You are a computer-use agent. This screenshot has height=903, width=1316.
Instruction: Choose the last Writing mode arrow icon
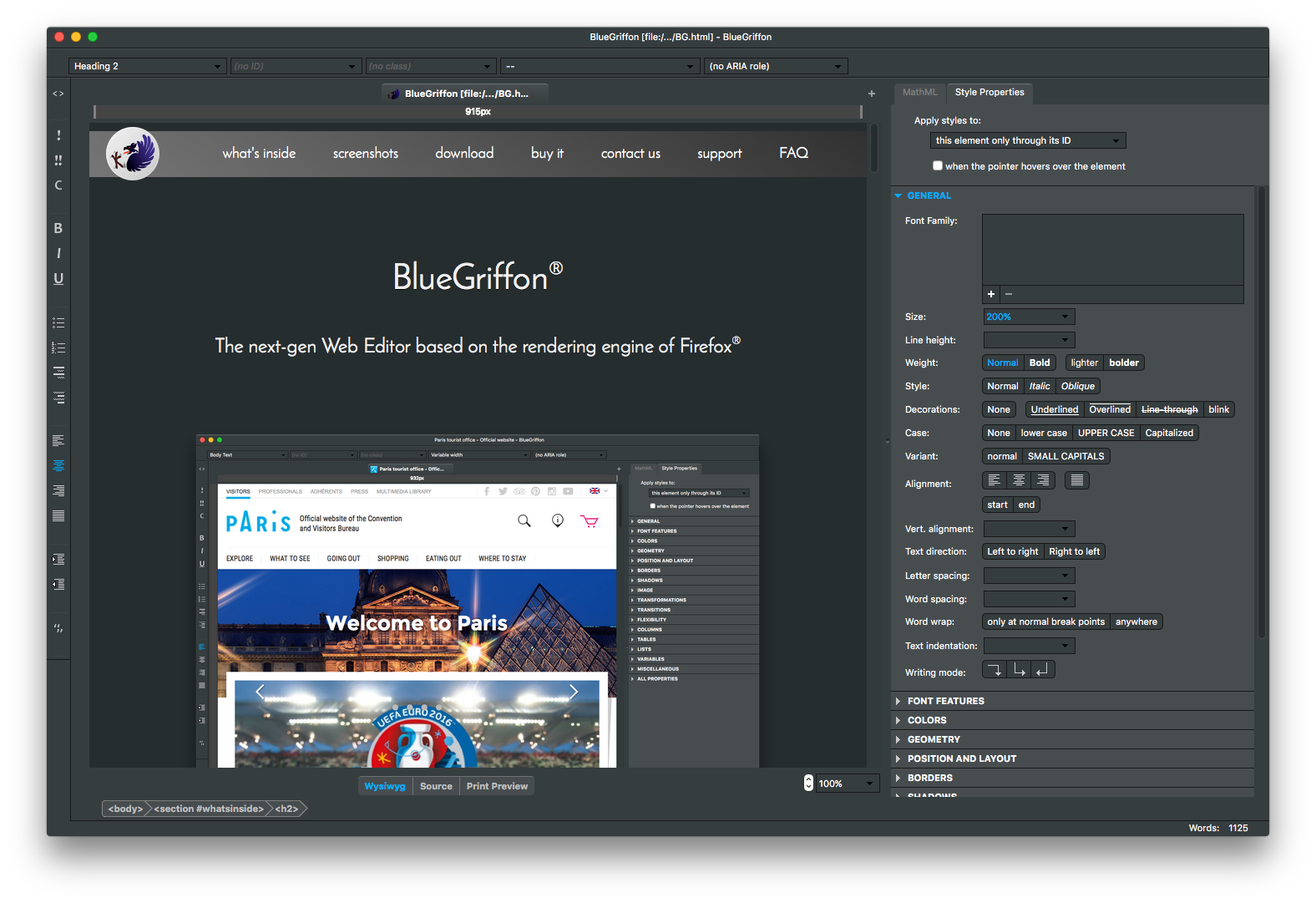[x=1043, y=670]
